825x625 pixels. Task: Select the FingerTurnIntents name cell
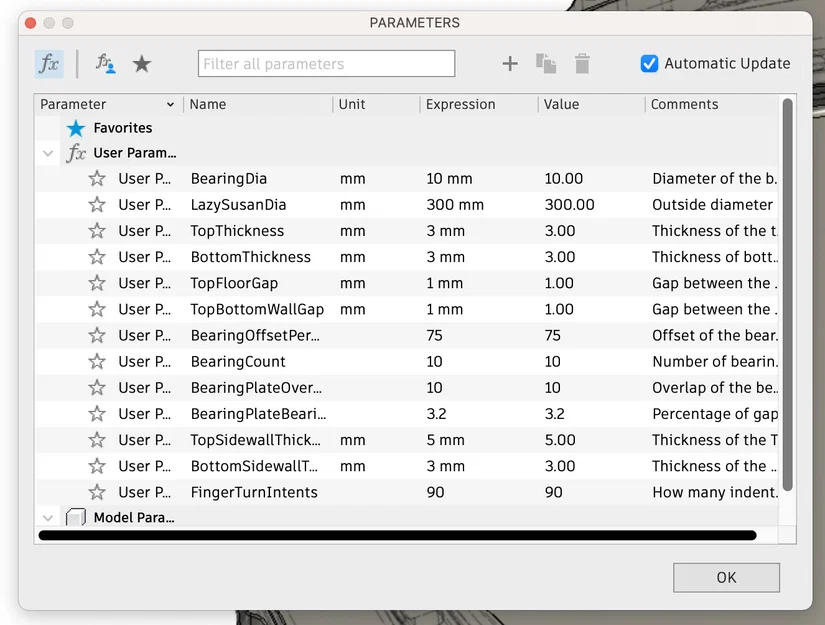click(254, 492)
